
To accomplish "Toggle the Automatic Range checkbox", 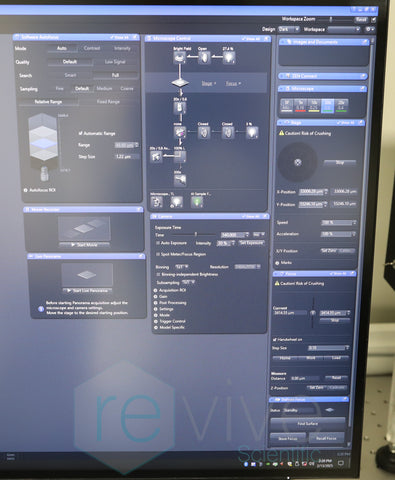I will [x=80, y=133].
